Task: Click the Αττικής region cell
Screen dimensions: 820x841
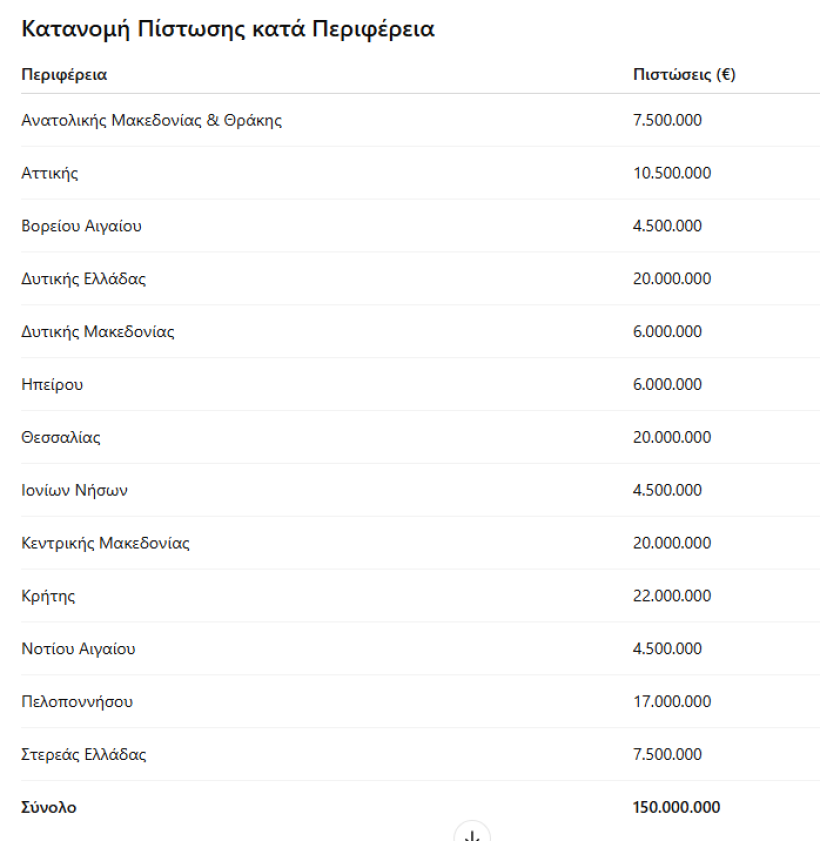Action: pyautogui.click(x=50, y=173)
